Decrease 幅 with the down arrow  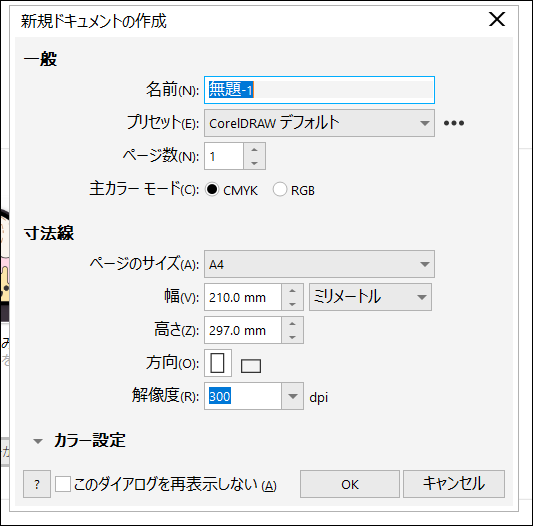click(292, 304)
